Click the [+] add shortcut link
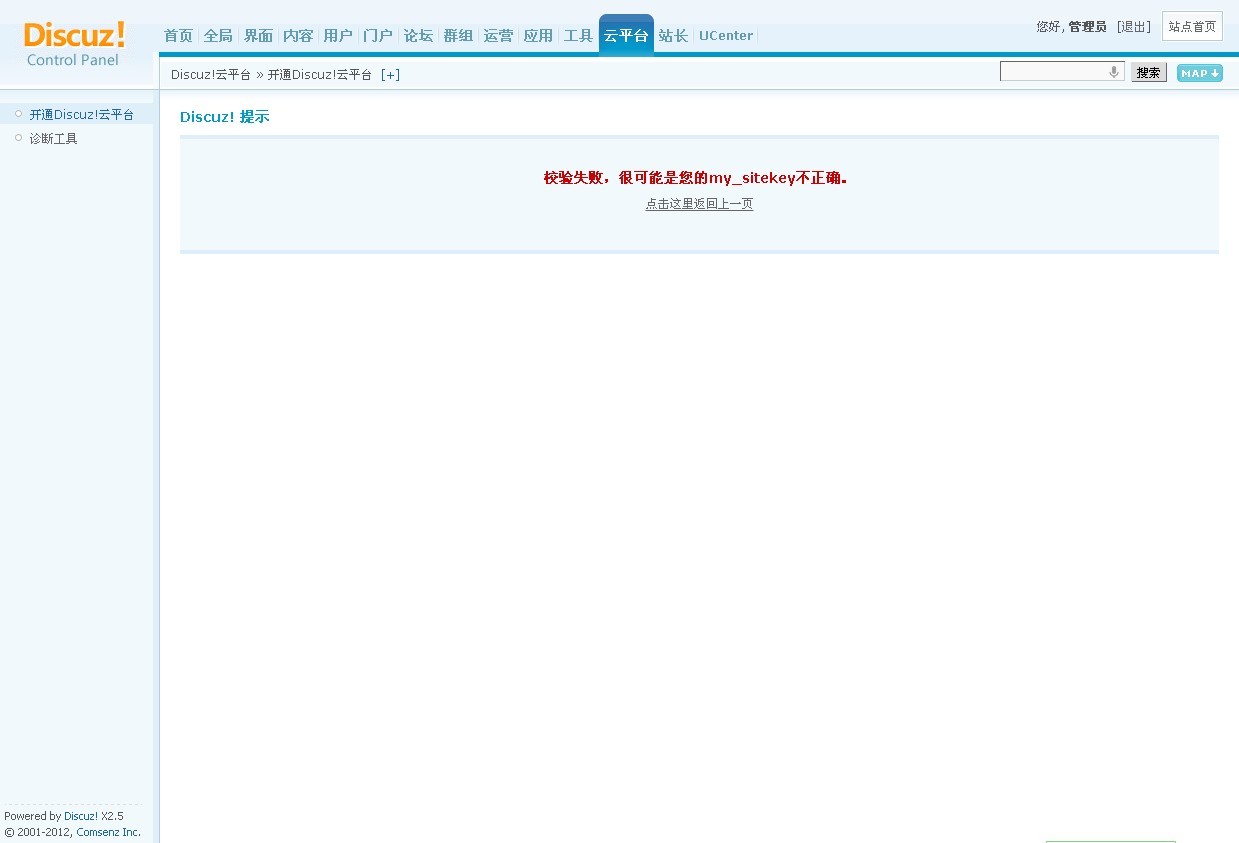The width and height of the screenshot is (1239, 843). point(390,75)
